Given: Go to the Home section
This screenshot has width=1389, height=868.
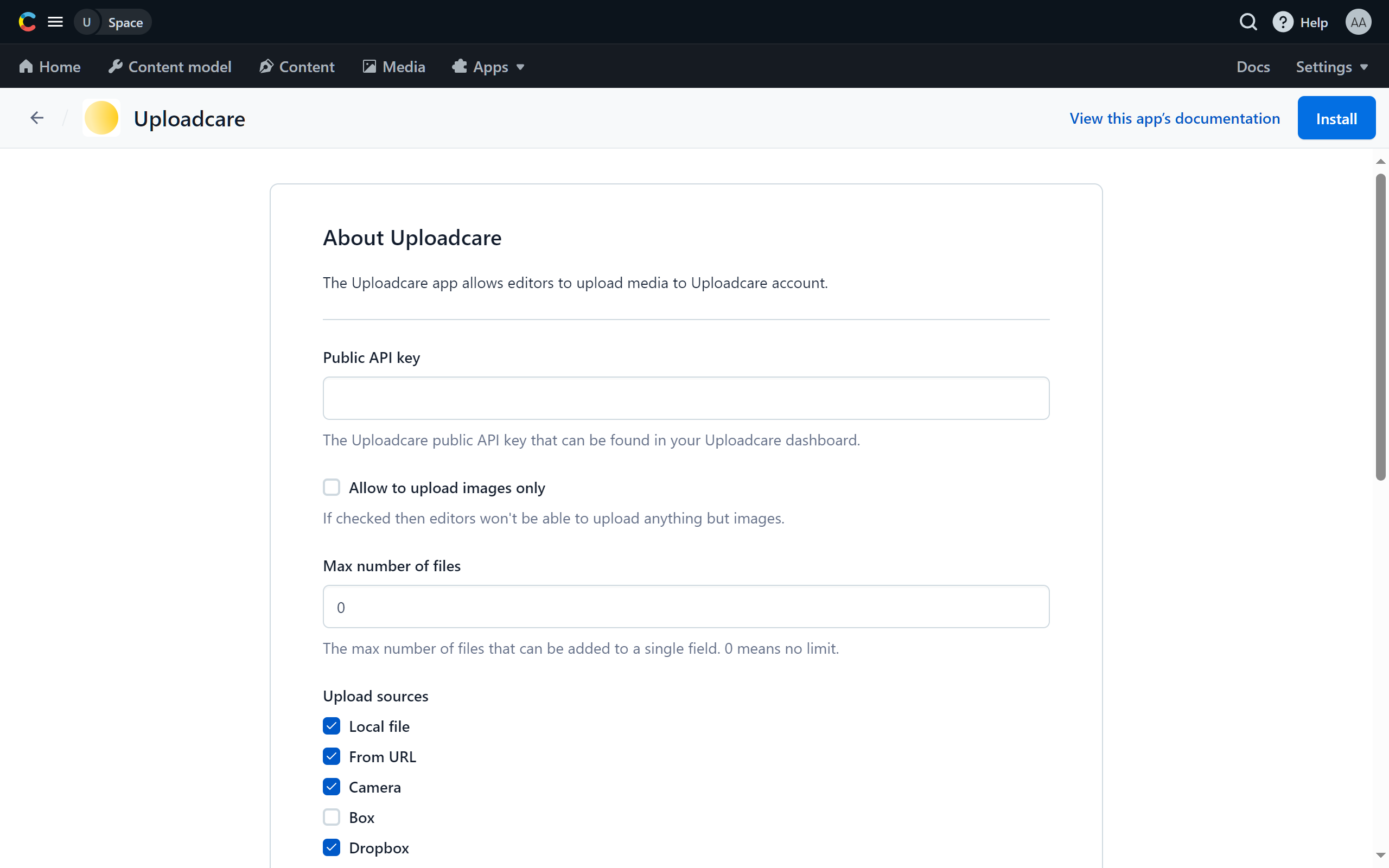Looking at the screenshot, I should tap(49, 66).
